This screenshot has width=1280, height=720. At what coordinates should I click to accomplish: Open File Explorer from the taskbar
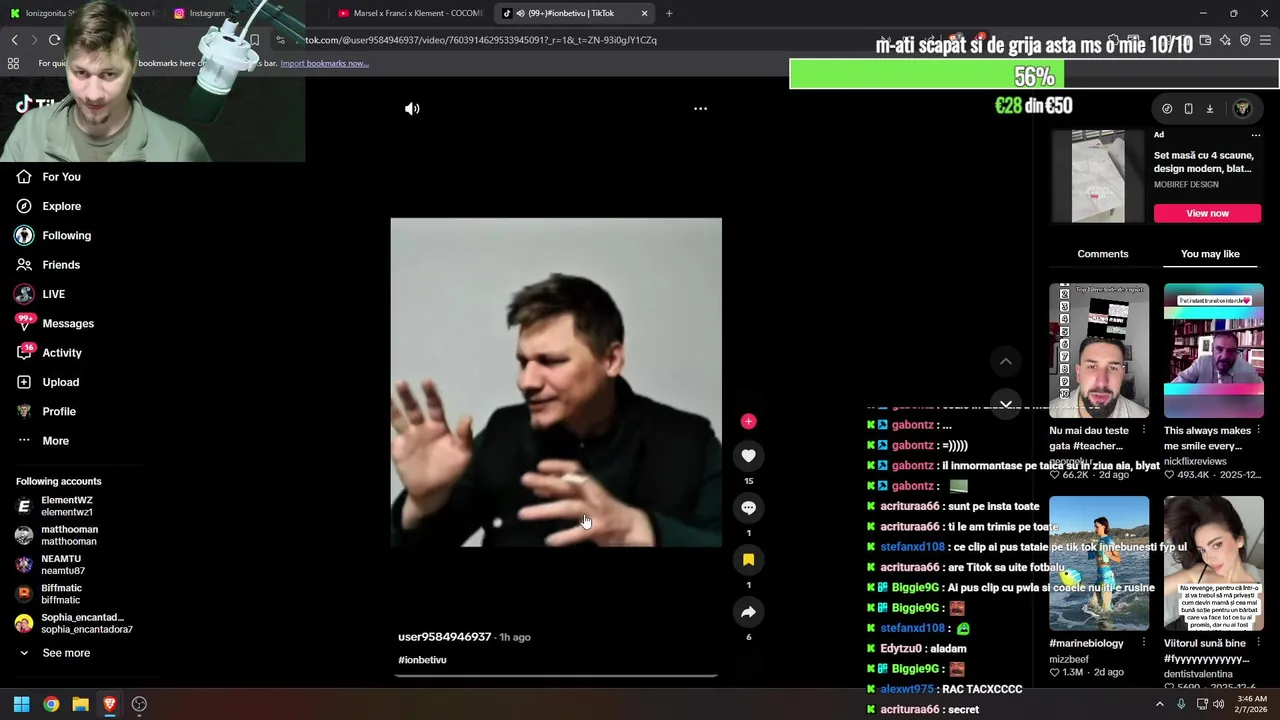80,704
